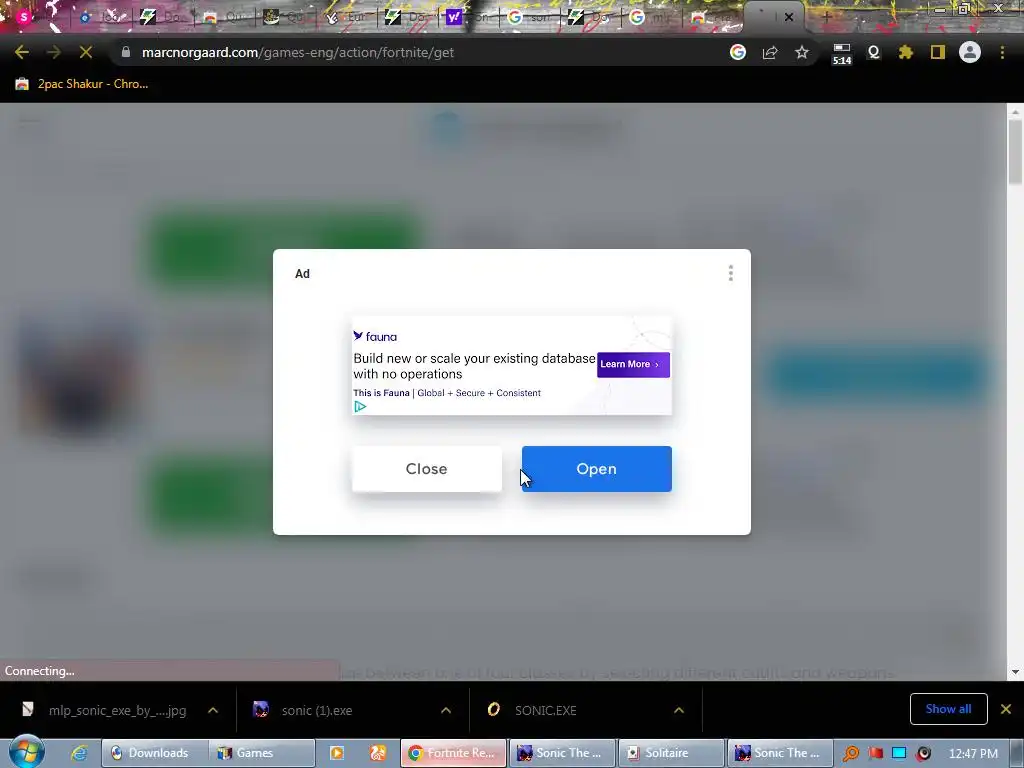Viewport: 1024px width, 768px height.
Task: Stop page loading with the X icon
Action: [x=86, y=52]
